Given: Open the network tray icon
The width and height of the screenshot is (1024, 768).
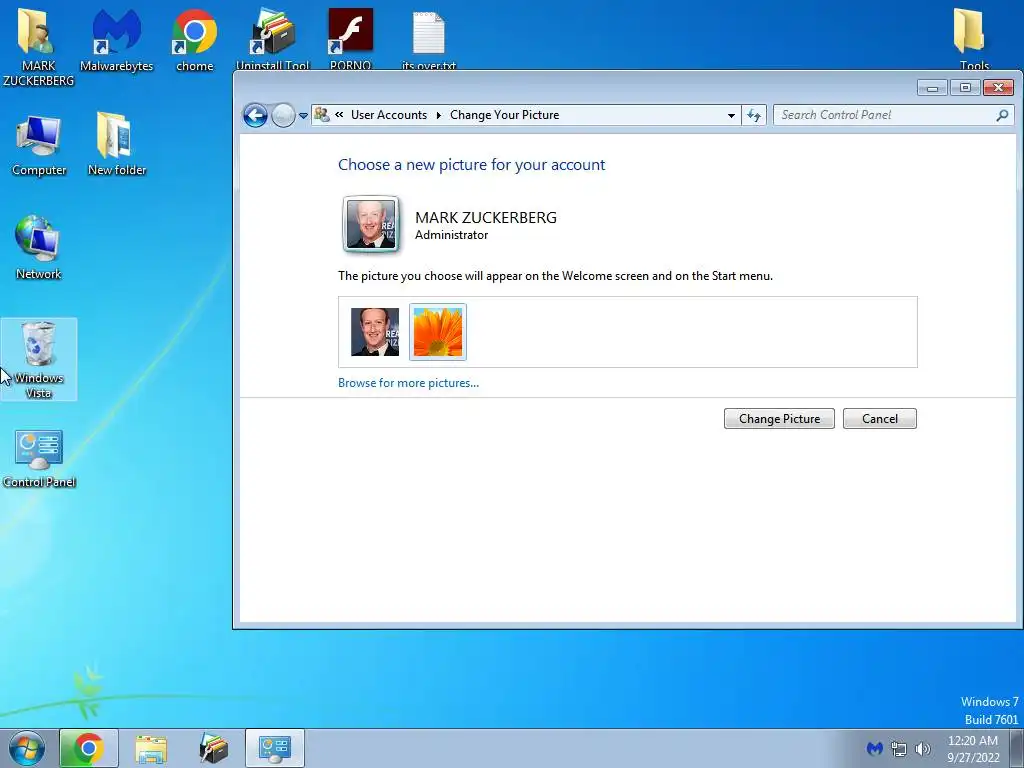Looking at the screenshot, I should (899, 749).
